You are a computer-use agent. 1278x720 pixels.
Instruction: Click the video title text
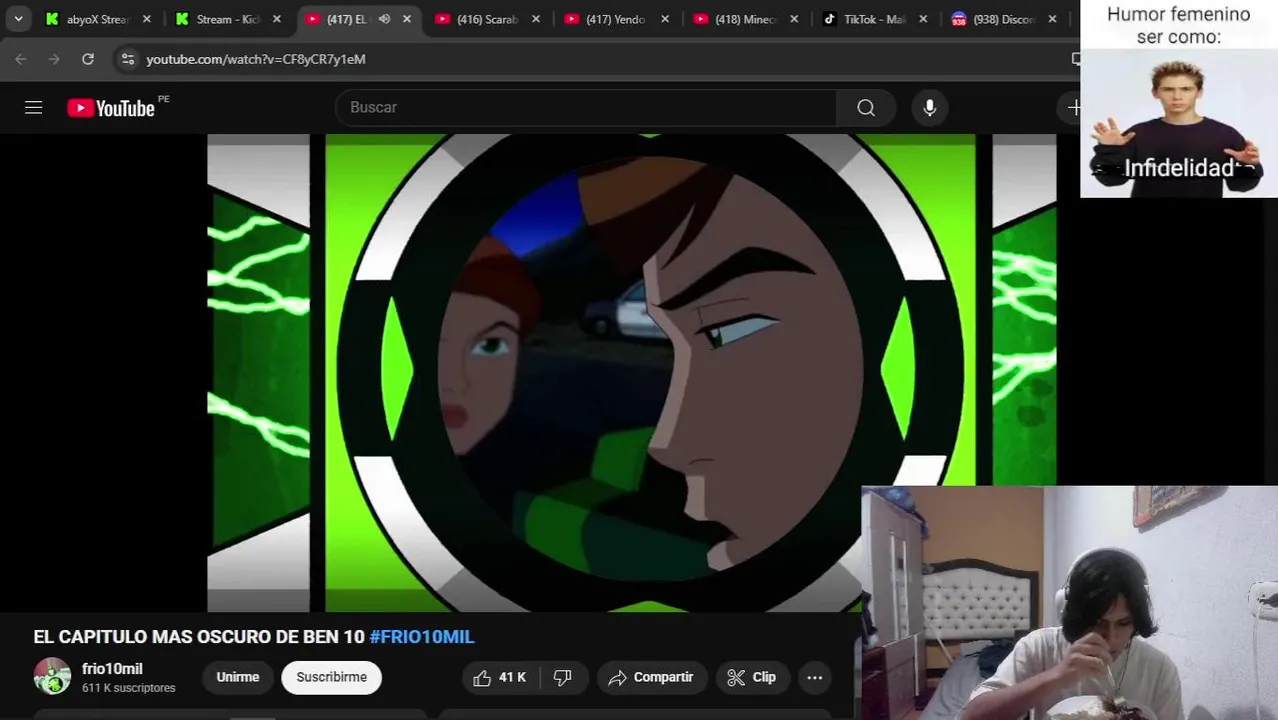pyautogui.click(x=254, y=637)
